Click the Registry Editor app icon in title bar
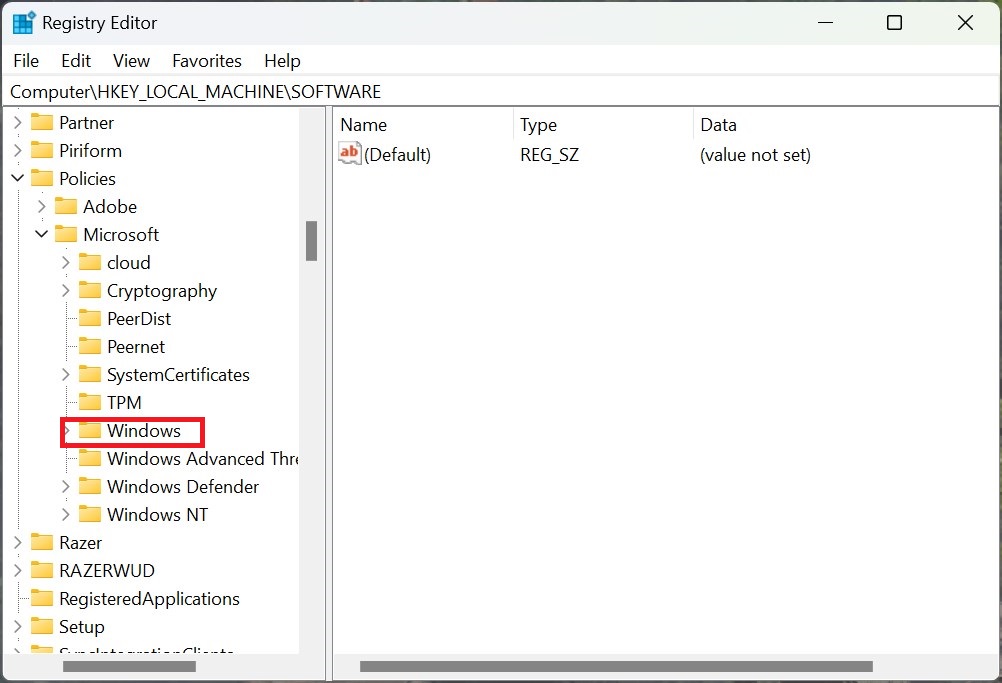1002x683 pixels. [24, 22]
